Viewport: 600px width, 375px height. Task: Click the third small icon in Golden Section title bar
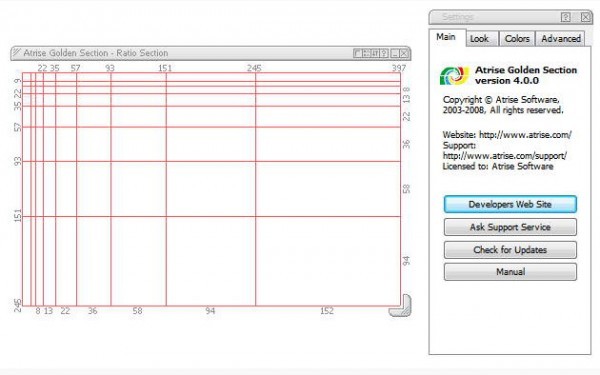click(375, 53)
